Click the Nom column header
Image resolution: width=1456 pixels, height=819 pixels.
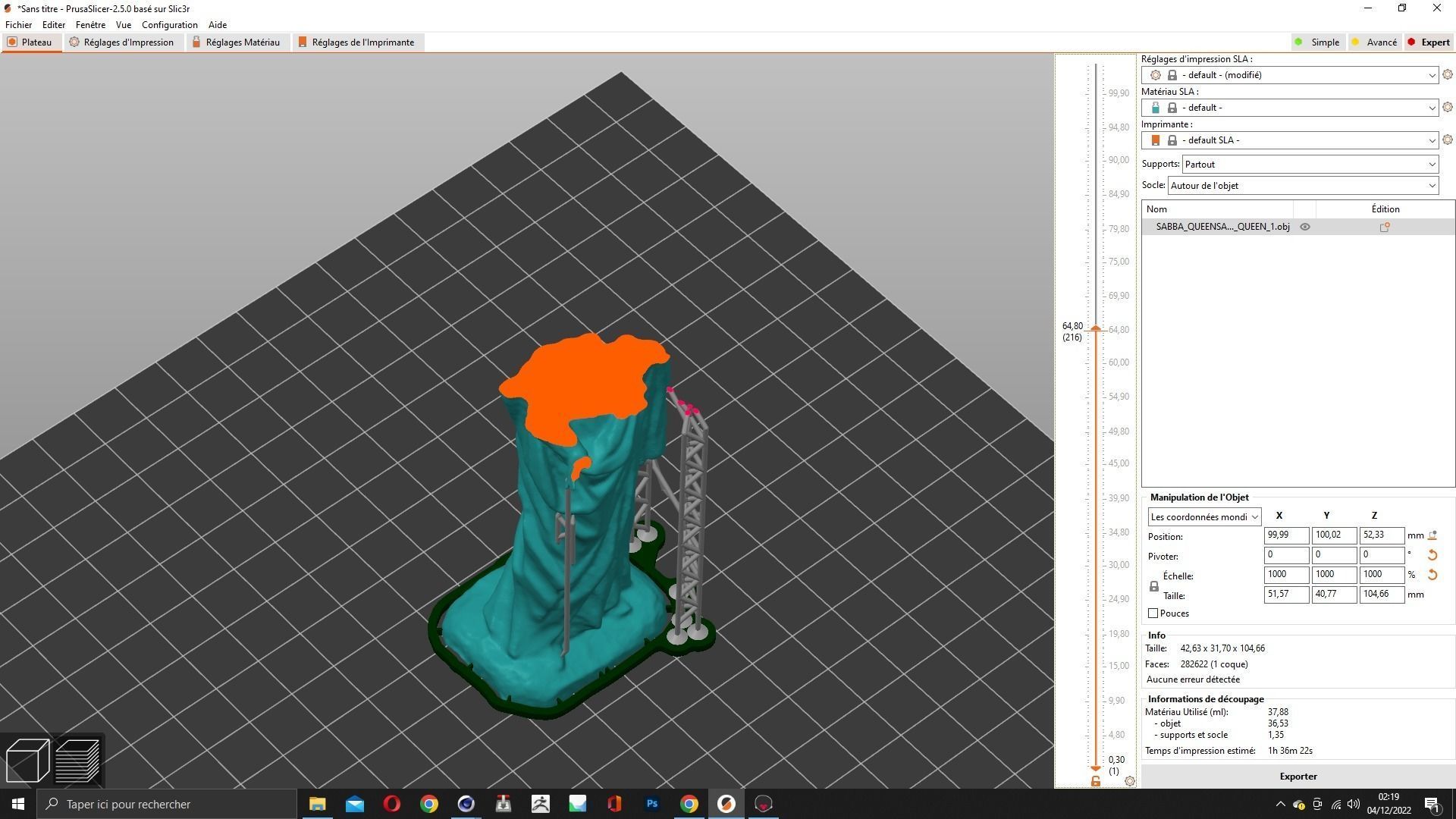1217,209
